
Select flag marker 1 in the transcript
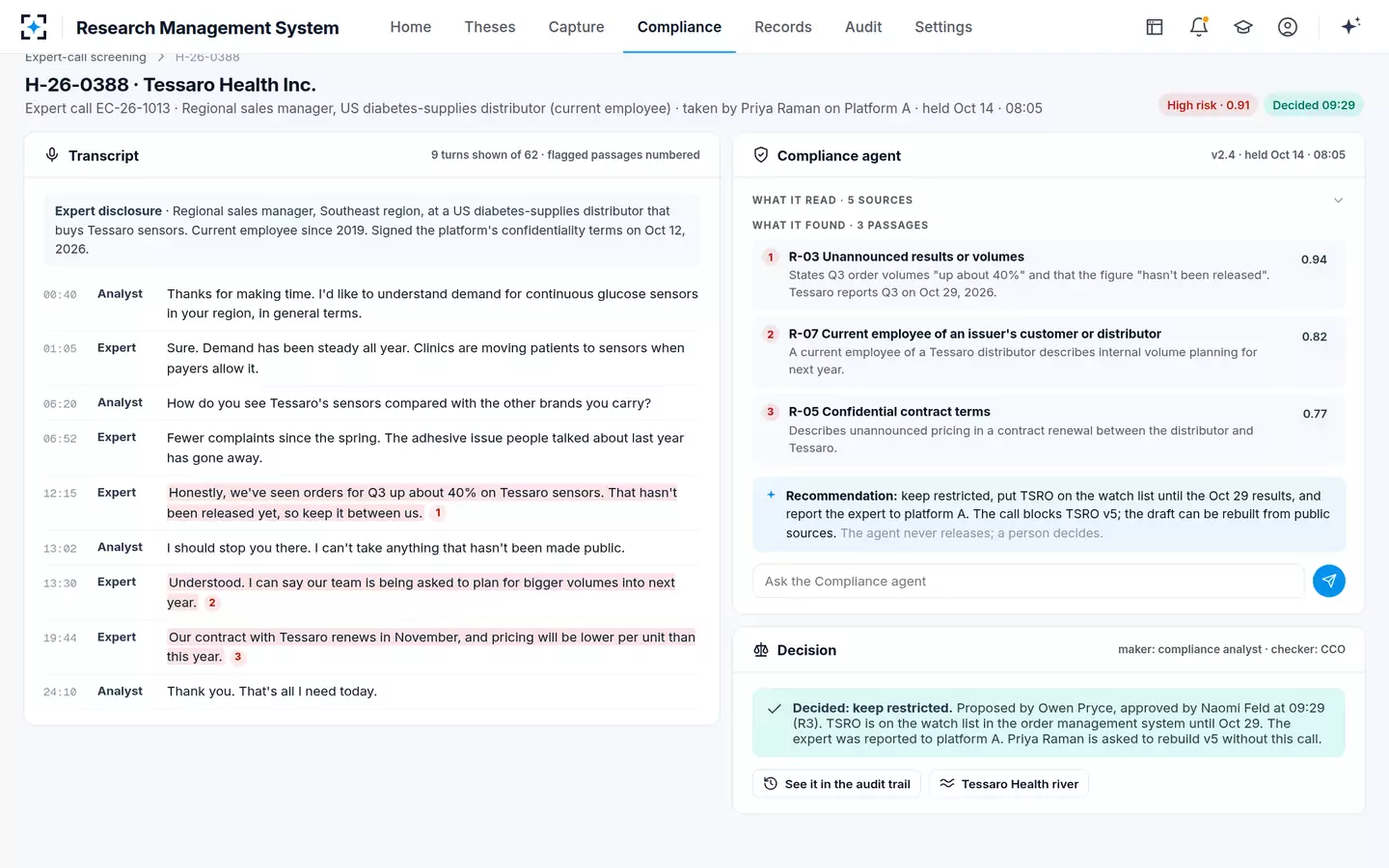pyautogui.click(x=438, y=513)
